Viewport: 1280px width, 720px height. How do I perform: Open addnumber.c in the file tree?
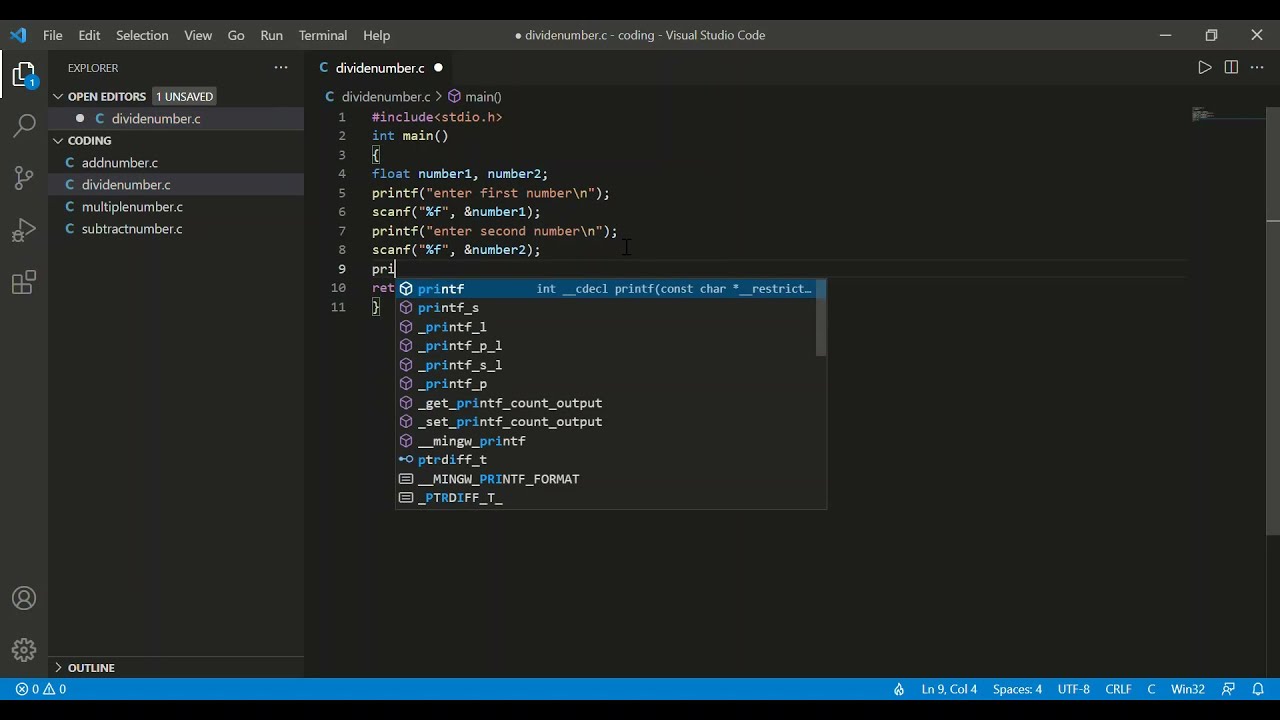(176, 162)
